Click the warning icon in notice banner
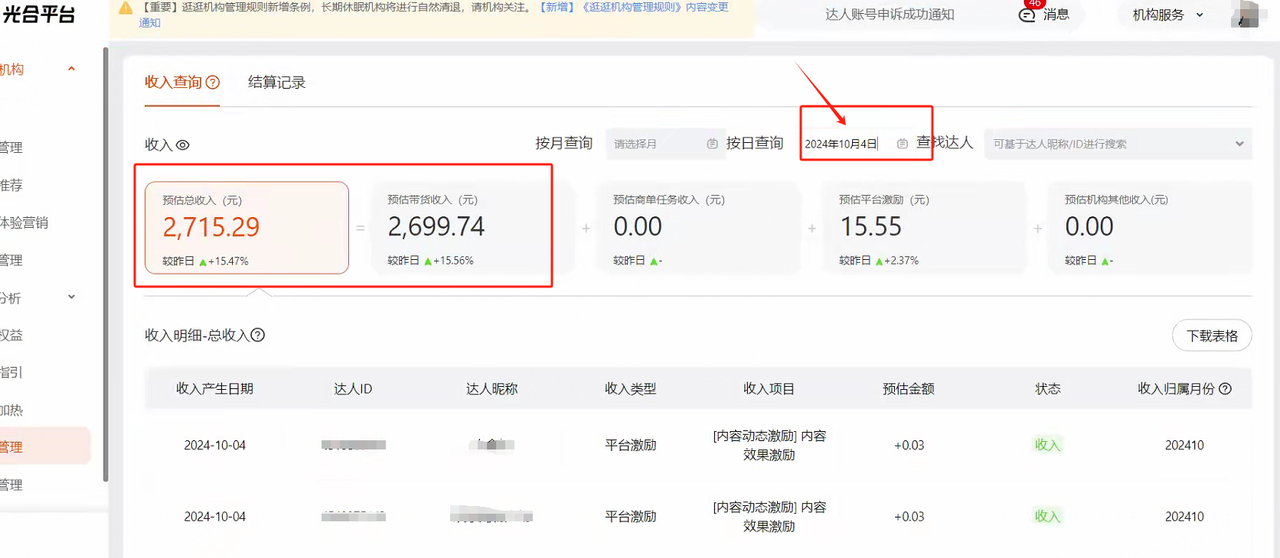The image size is (1280, 558). tap(125, 7)
